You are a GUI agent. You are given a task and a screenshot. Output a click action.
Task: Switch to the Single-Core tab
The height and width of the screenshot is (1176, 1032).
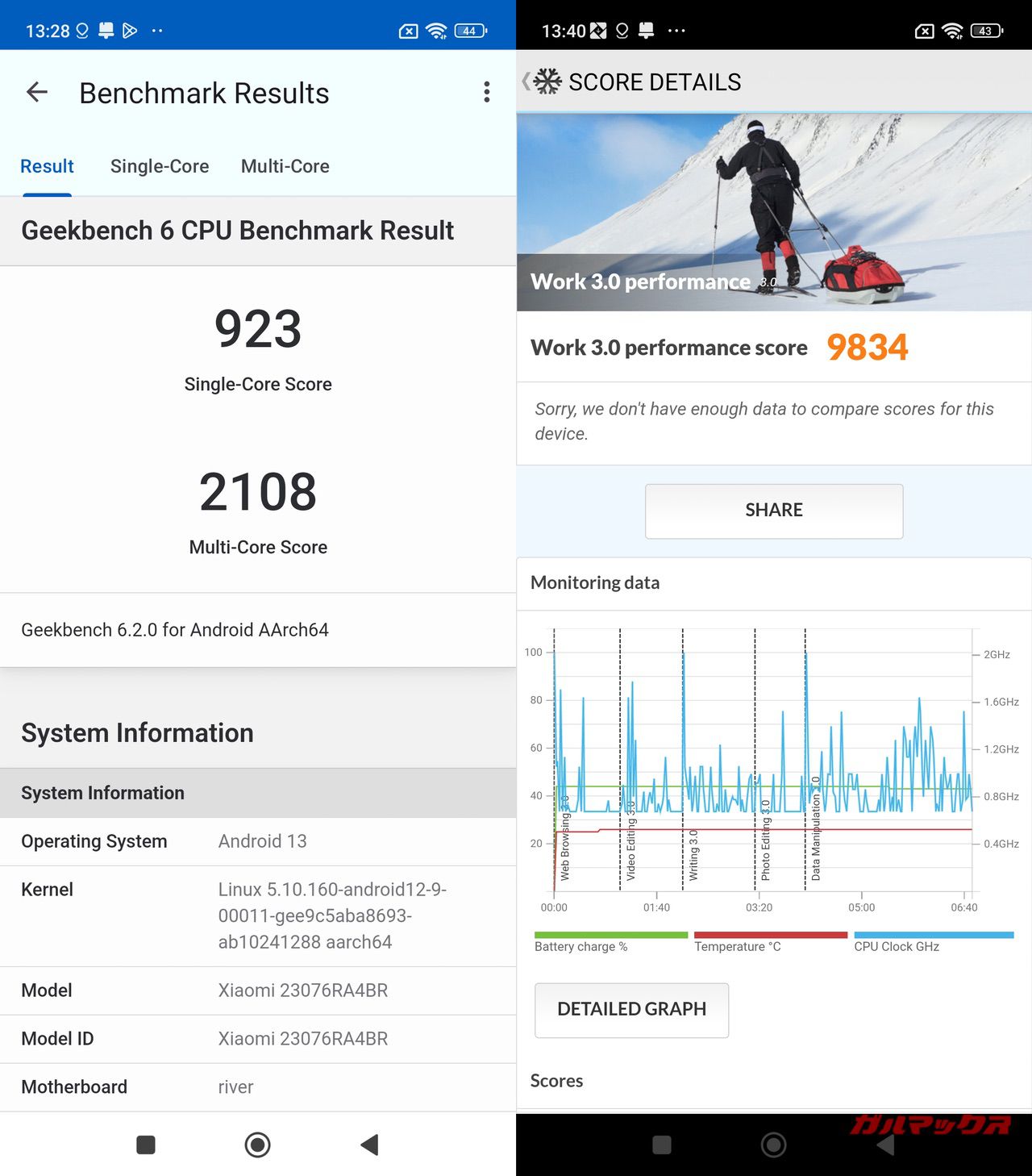click(160, 166)
